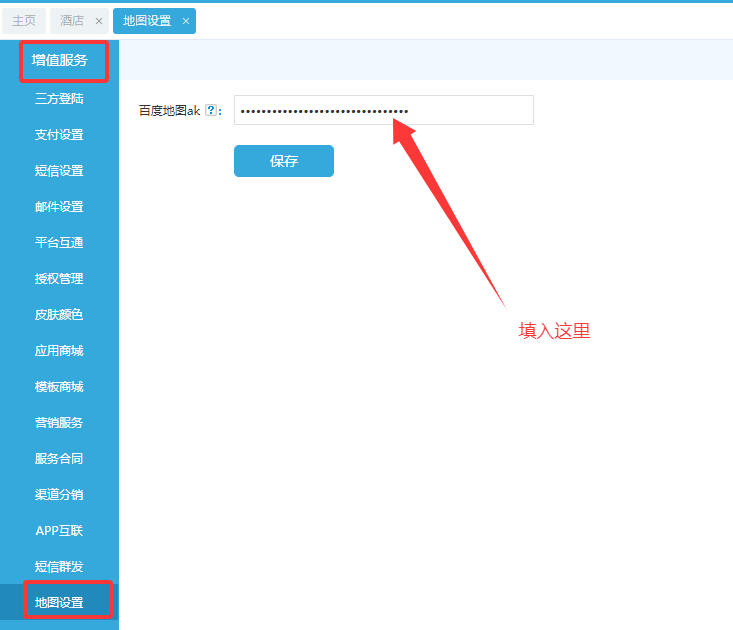Switch to the 主页 tab

point(24,21)
